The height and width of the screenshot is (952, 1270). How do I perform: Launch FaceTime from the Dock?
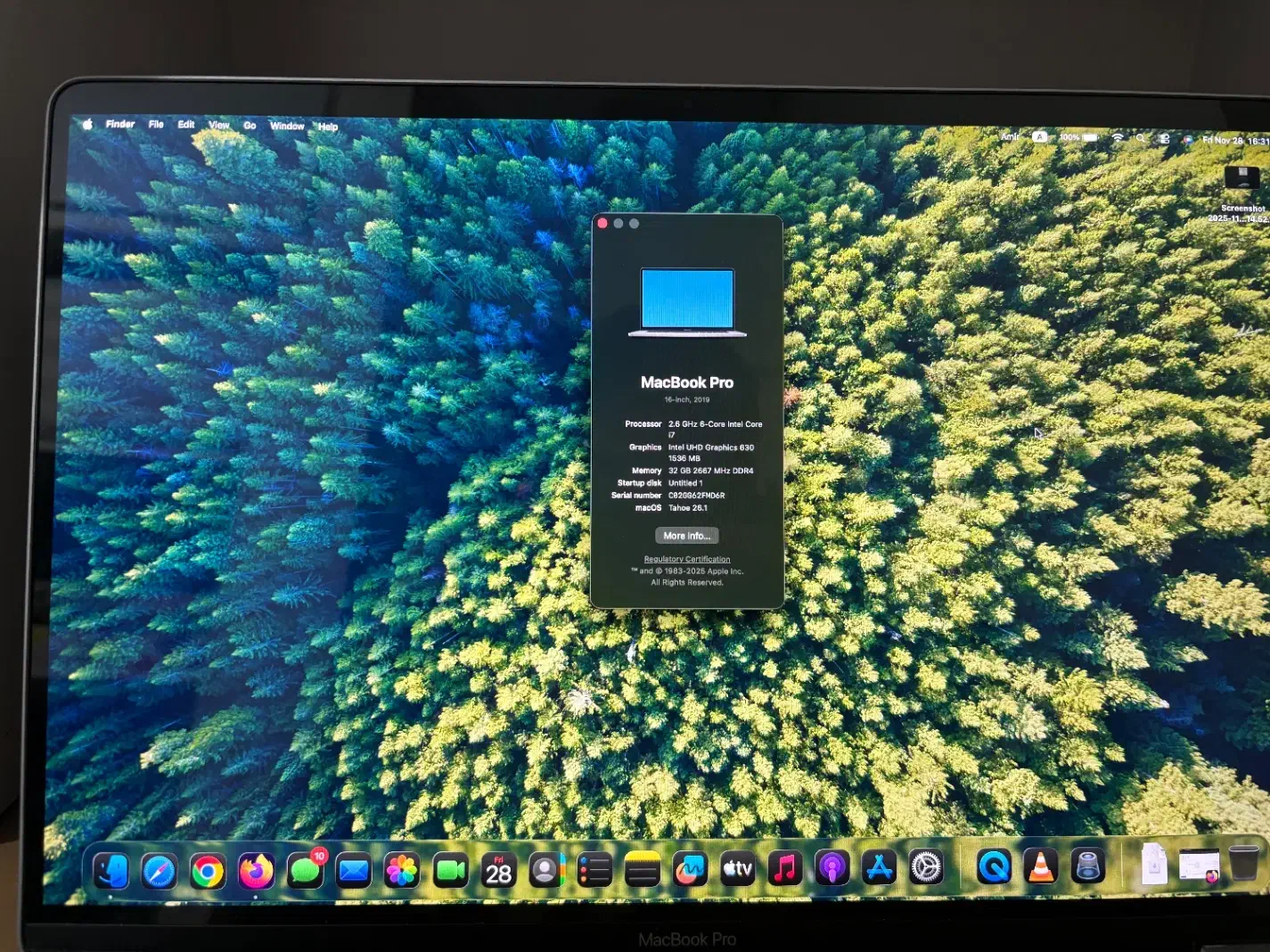point(450,869)
